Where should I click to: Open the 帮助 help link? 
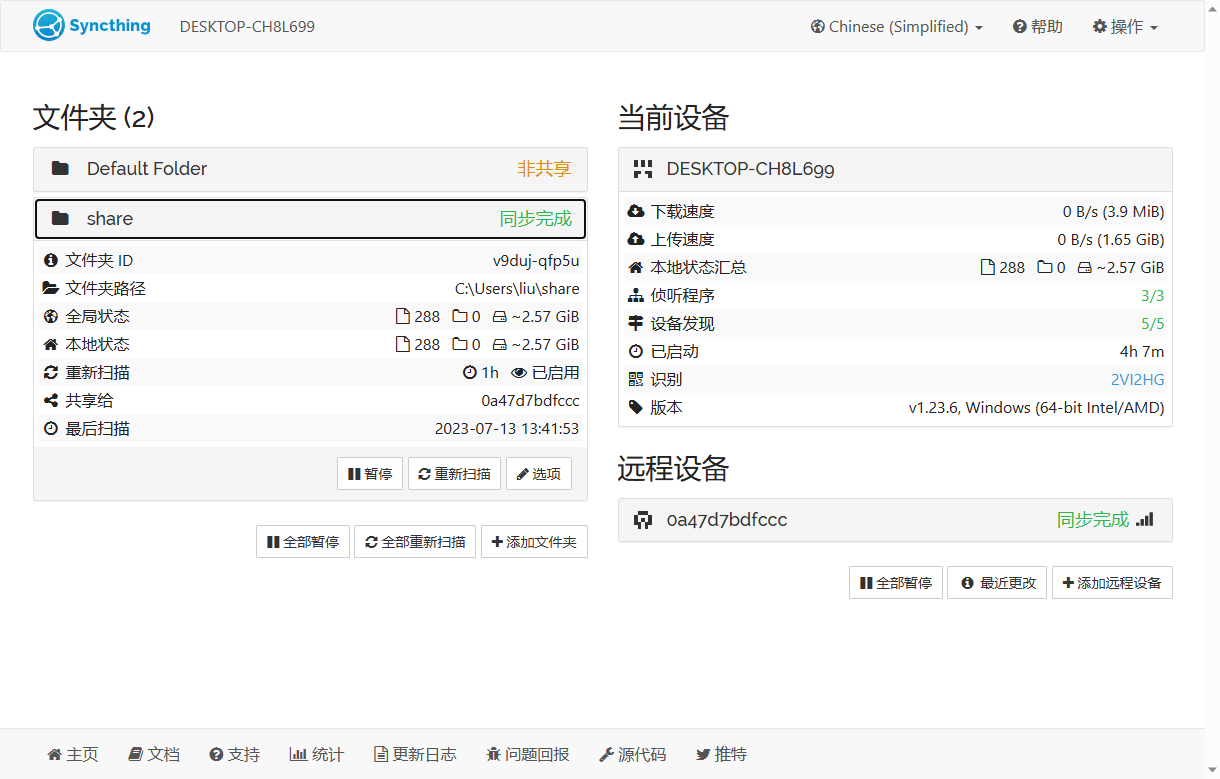[x=1037, y=27]
